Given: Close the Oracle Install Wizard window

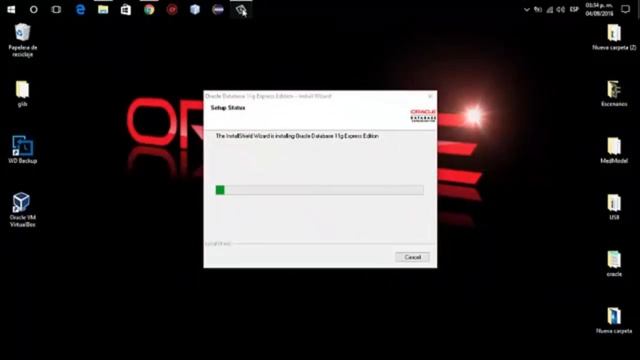Looking at the screenshot, I should pos(430,96).
